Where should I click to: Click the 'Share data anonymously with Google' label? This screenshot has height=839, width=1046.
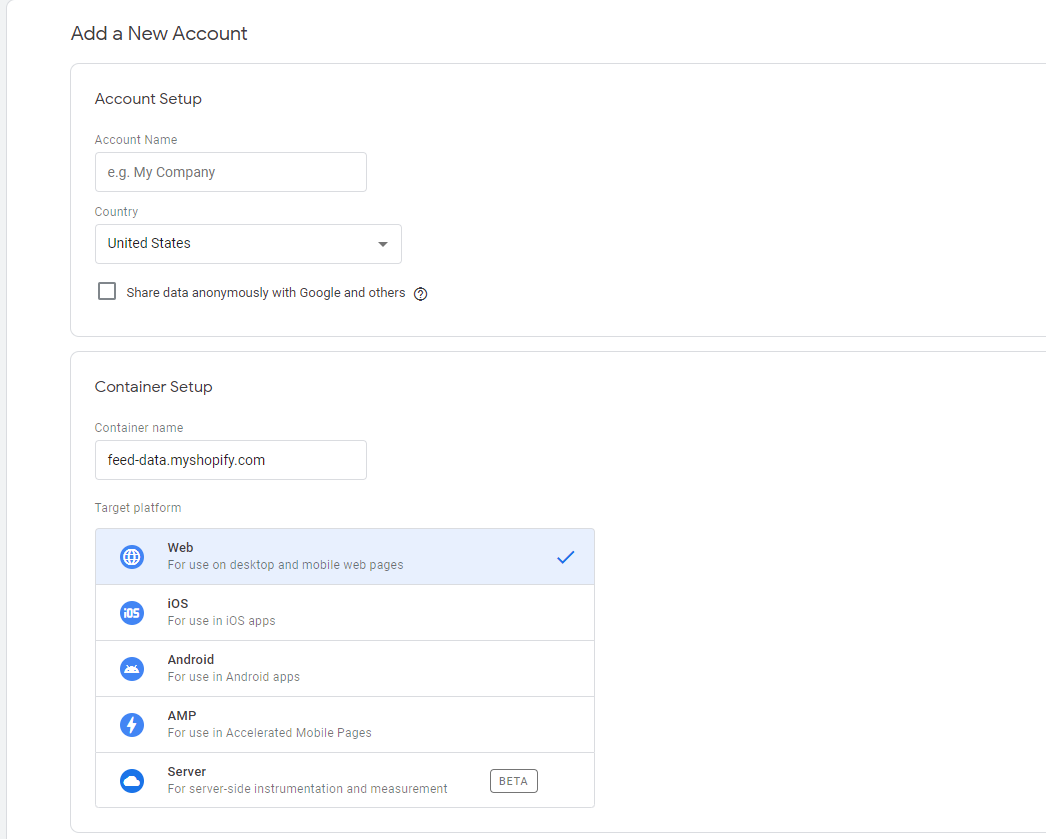tap(265, 293)
